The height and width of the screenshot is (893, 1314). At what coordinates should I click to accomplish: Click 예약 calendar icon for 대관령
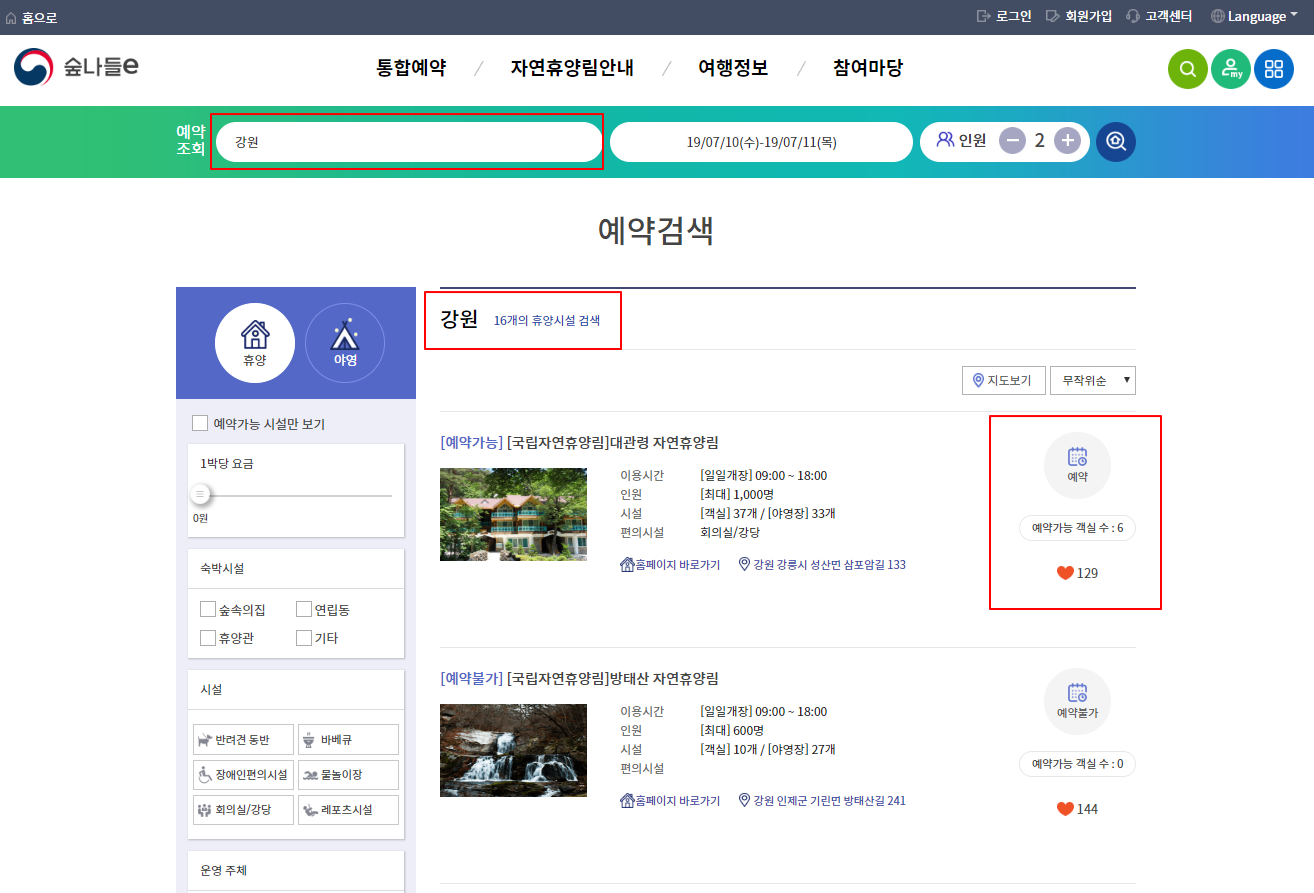click(x=1077, y=465)
